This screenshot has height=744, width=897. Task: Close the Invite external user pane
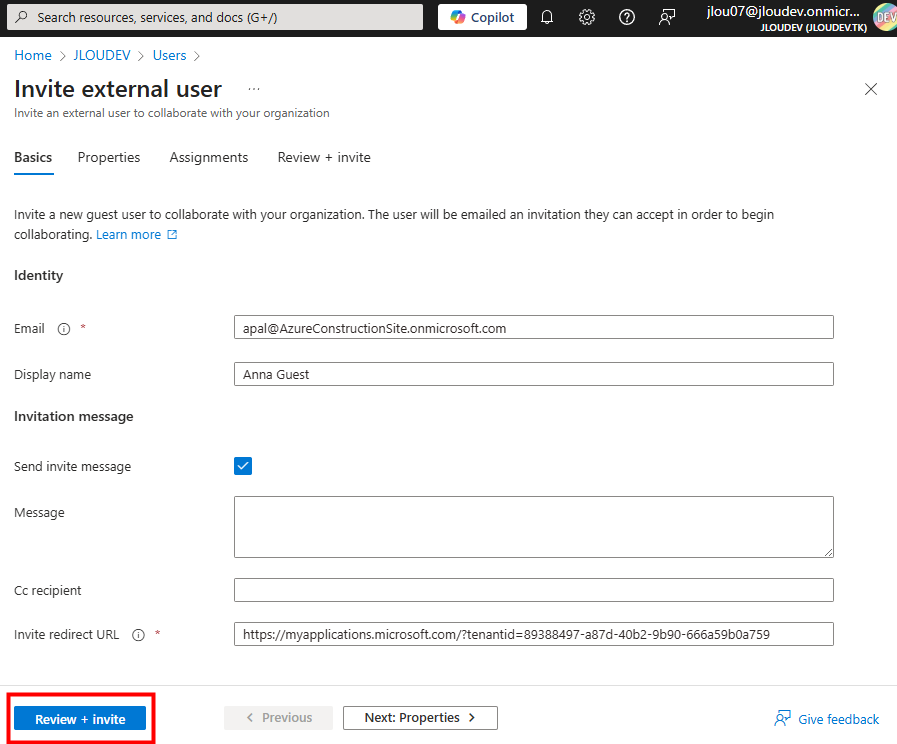click(x=871, y=89)
